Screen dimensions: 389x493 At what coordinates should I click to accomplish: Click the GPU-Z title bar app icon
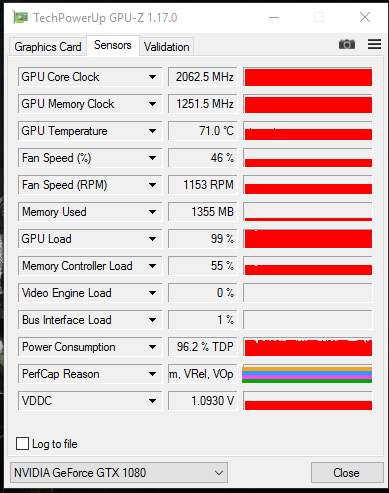(20, 17)
